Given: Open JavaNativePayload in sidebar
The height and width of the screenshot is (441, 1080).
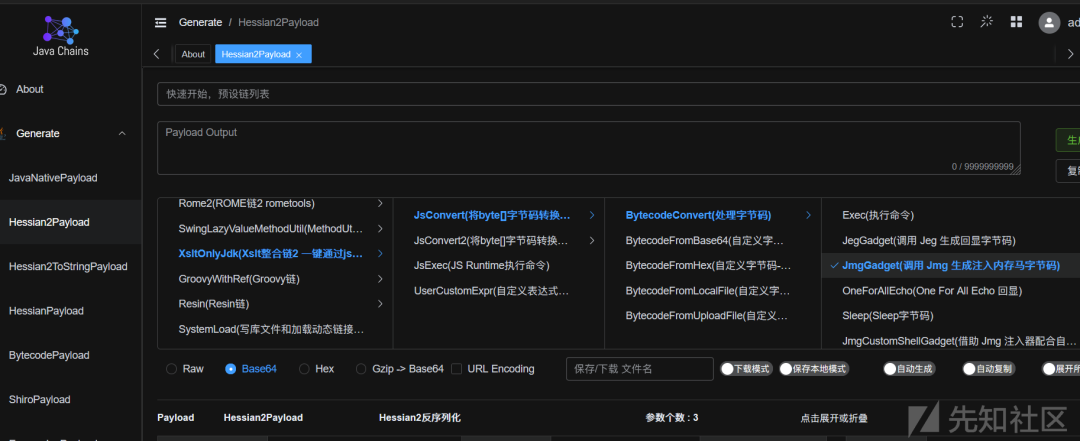Looking at the screenshot, I should (x=53, y=178).
